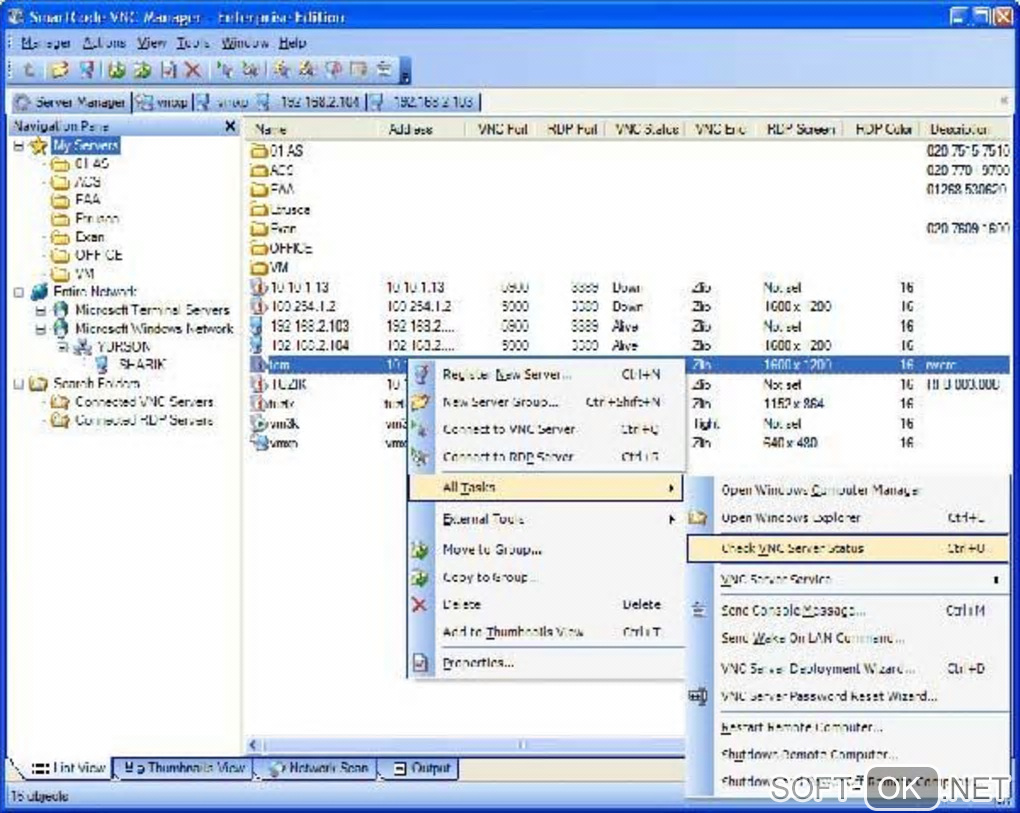Viewport: 1020px width, 813px height.
Task: Choose VNC Server Deployment Wizard
Action: pos(848,669)
